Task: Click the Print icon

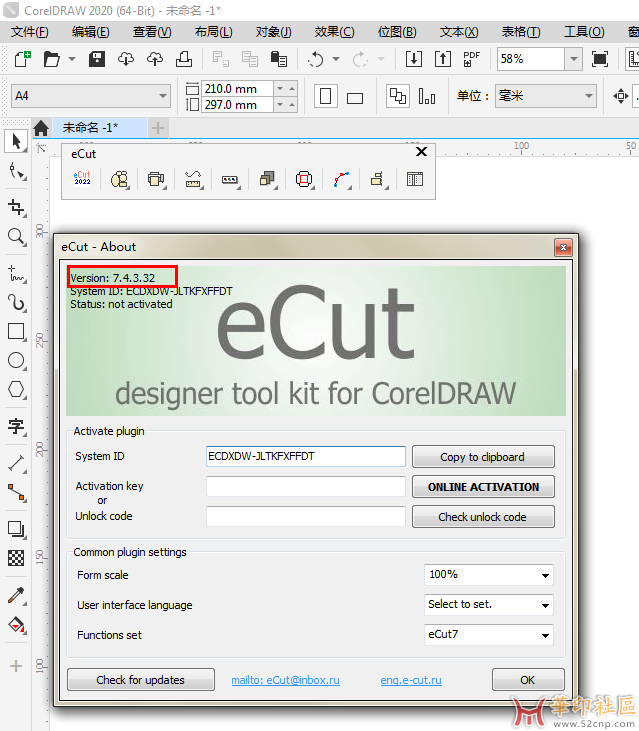Action: click(184, 59)
